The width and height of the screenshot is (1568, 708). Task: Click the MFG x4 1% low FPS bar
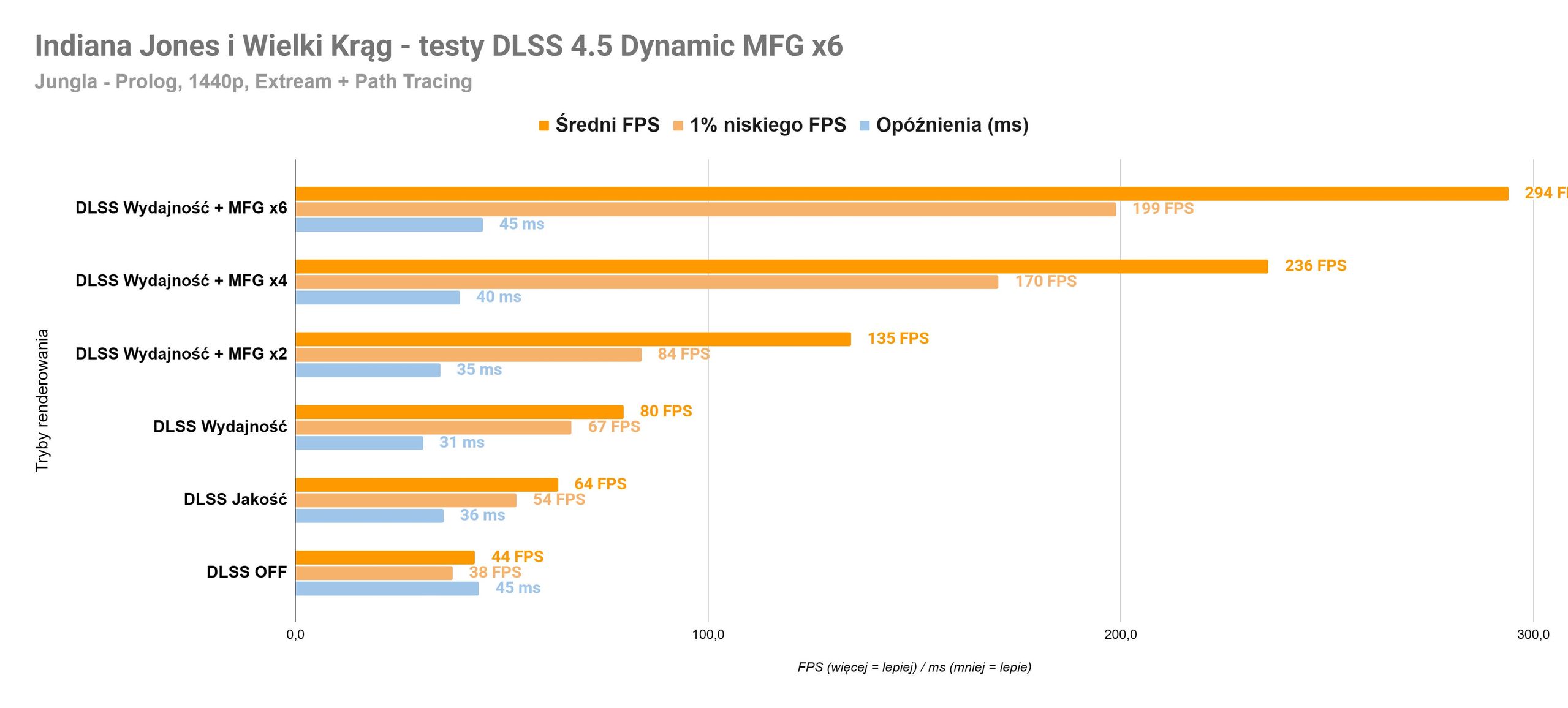[647, 282]
